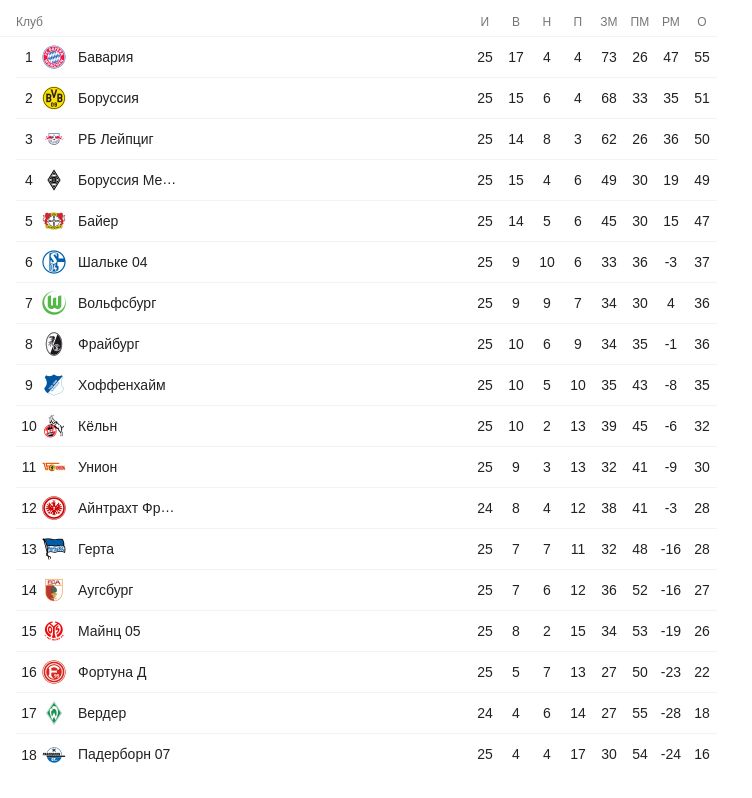This screenshot has height=798, width=752.
Task: Click the Клуб column header
Action: tap(30, 22)
